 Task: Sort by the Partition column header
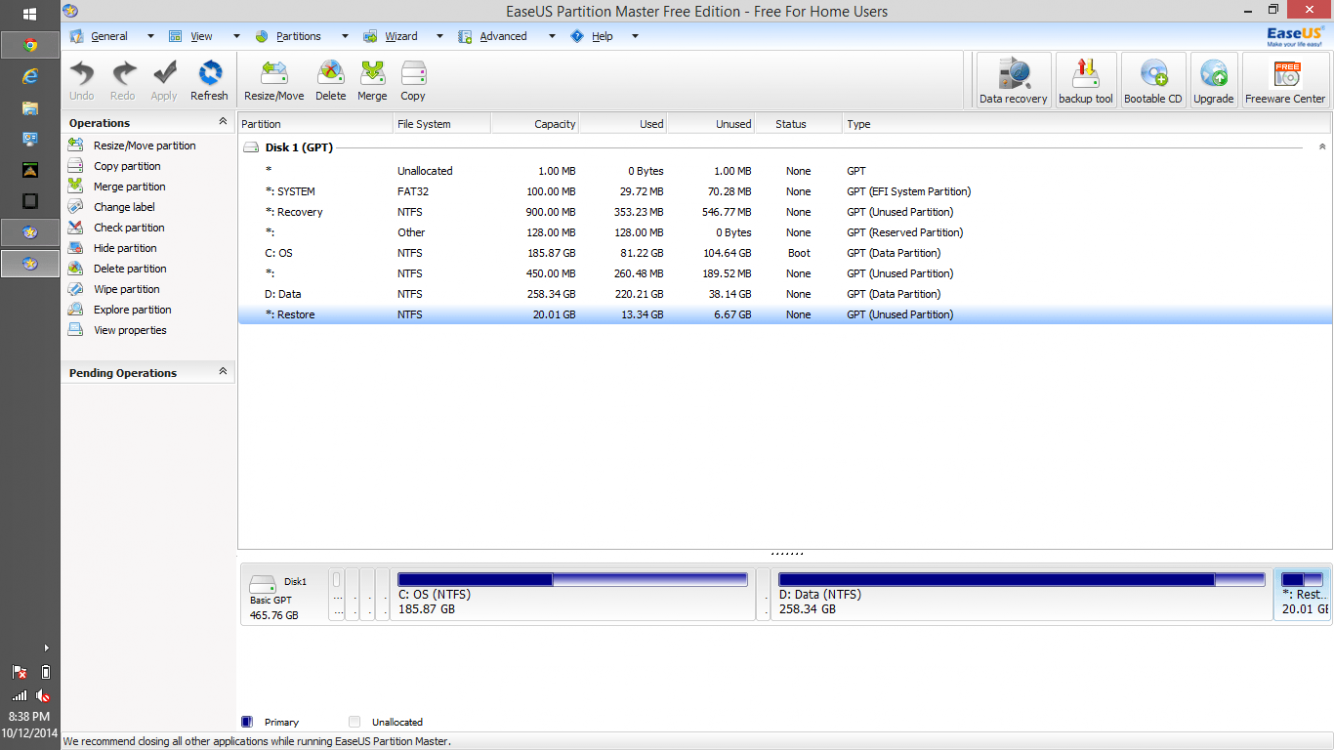(x=315, y=124)
